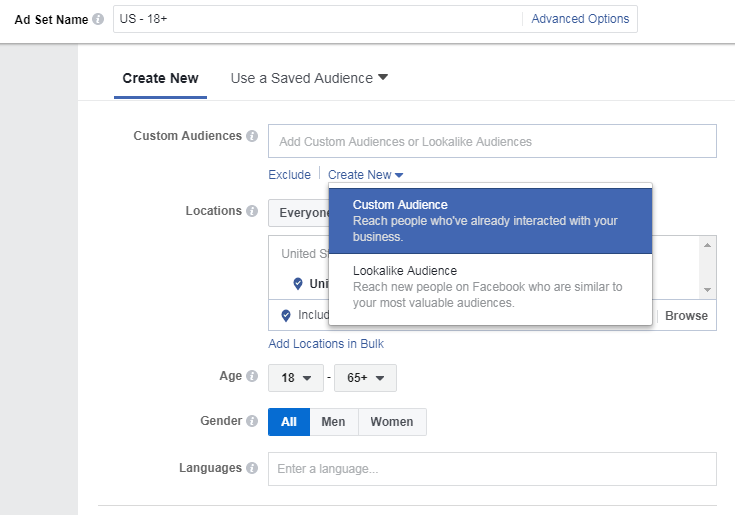The height and width of the screenshot is (515, 735).
Task: Click the Locations info icon
Action: click(x=252, y=211)
